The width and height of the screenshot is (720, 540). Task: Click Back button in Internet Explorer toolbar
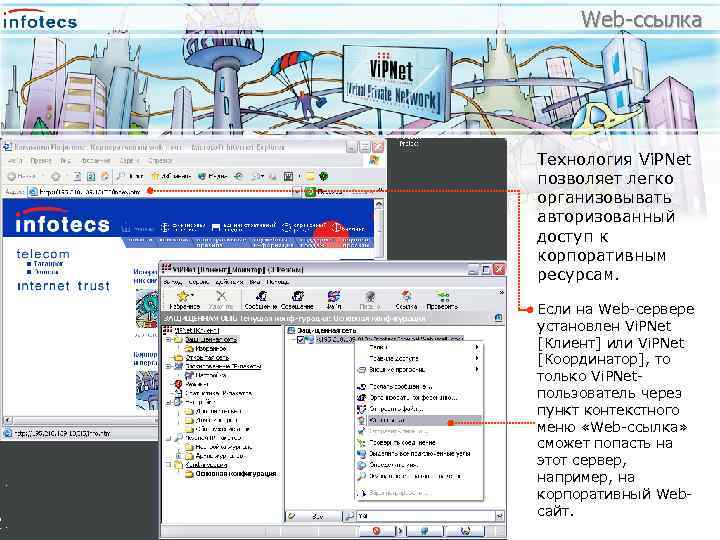(x=22, y=176)
